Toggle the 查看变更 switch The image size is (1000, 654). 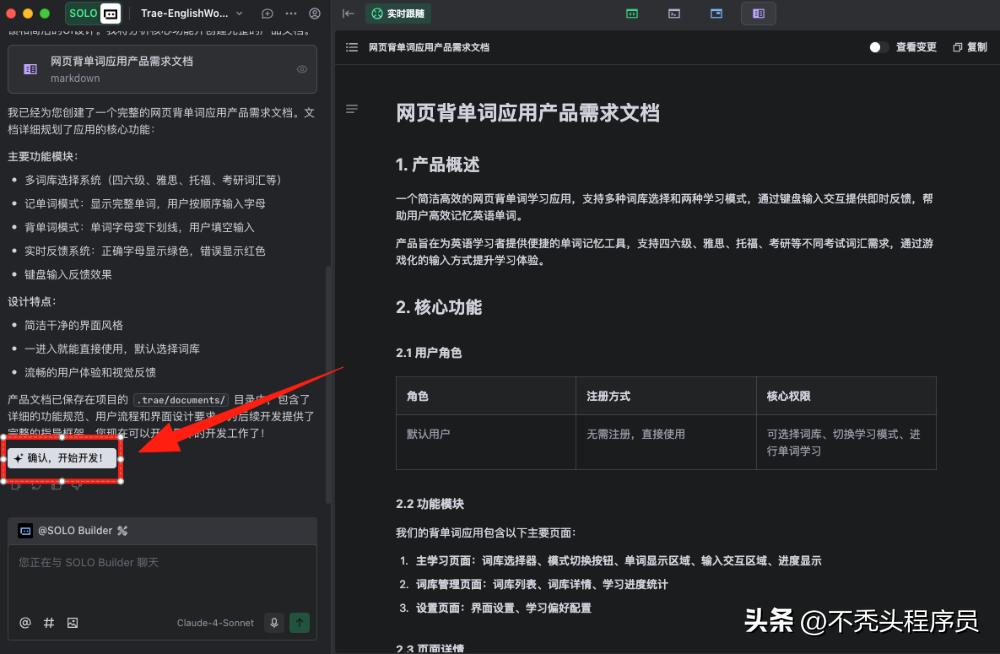[877, 47]
